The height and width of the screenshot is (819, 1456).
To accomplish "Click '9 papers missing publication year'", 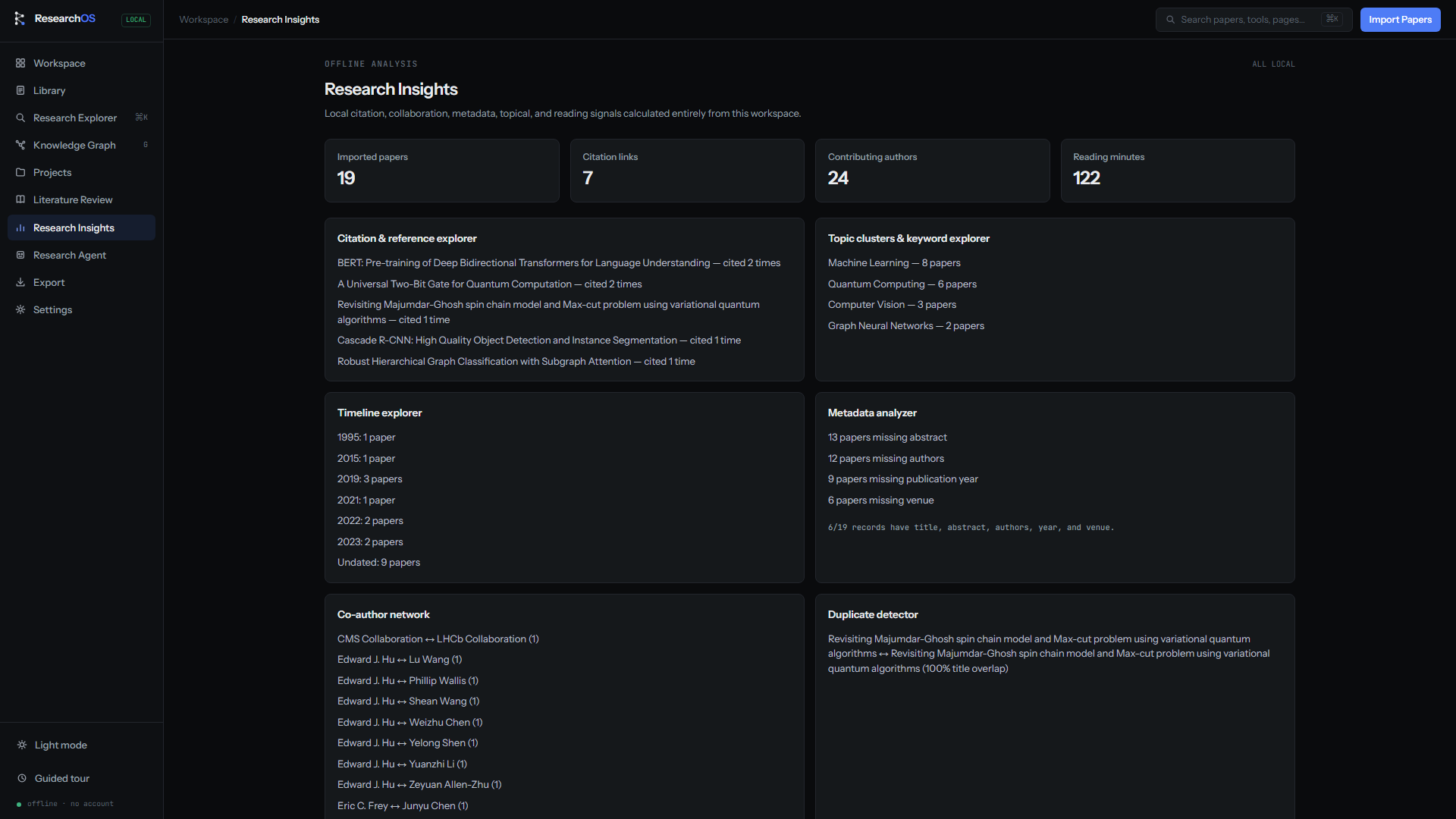I will 903,479.
